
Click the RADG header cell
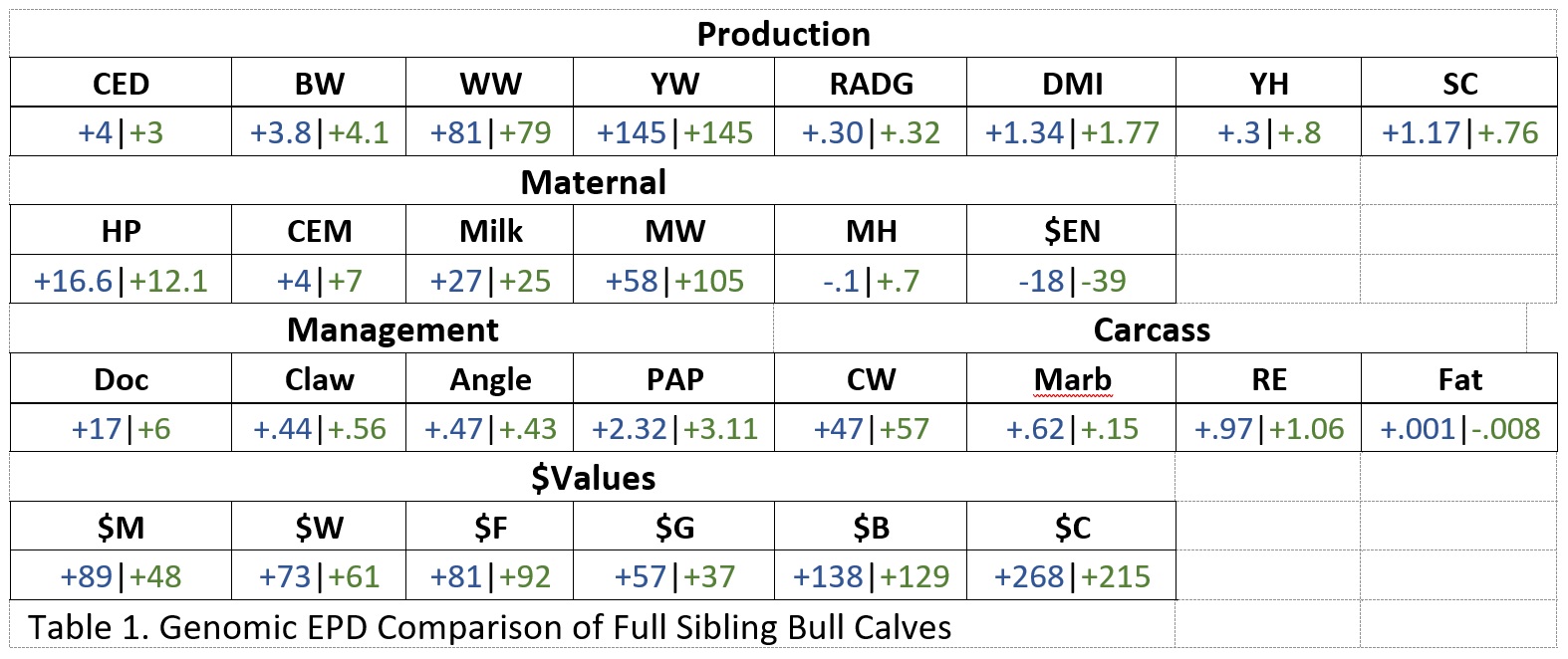click(x=871, y=84)
